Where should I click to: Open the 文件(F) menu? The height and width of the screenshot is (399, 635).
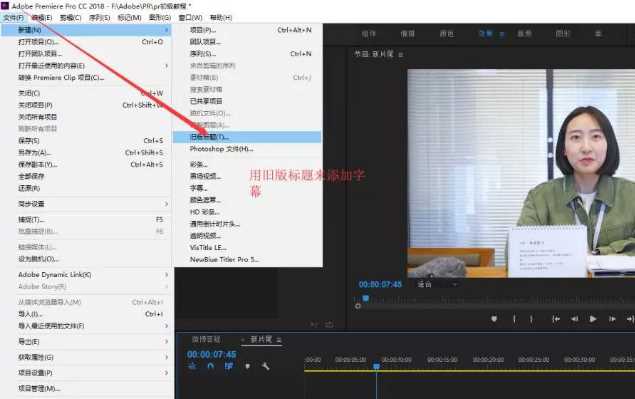13,18
